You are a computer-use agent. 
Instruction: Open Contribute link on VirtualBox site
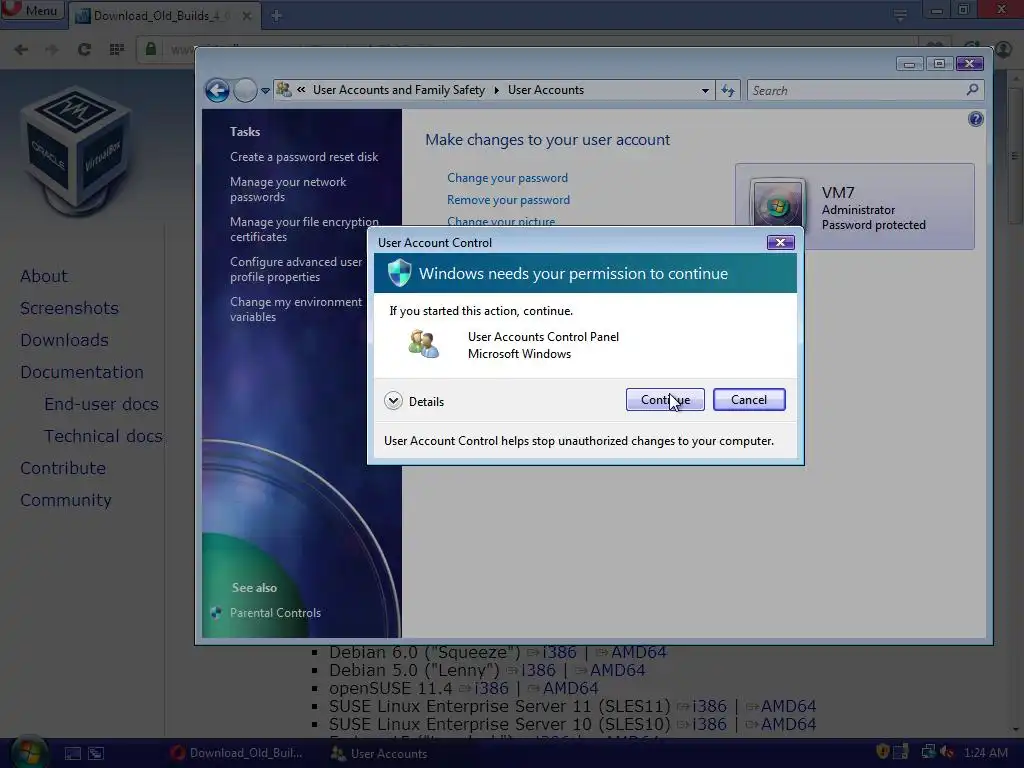[63, 468]
